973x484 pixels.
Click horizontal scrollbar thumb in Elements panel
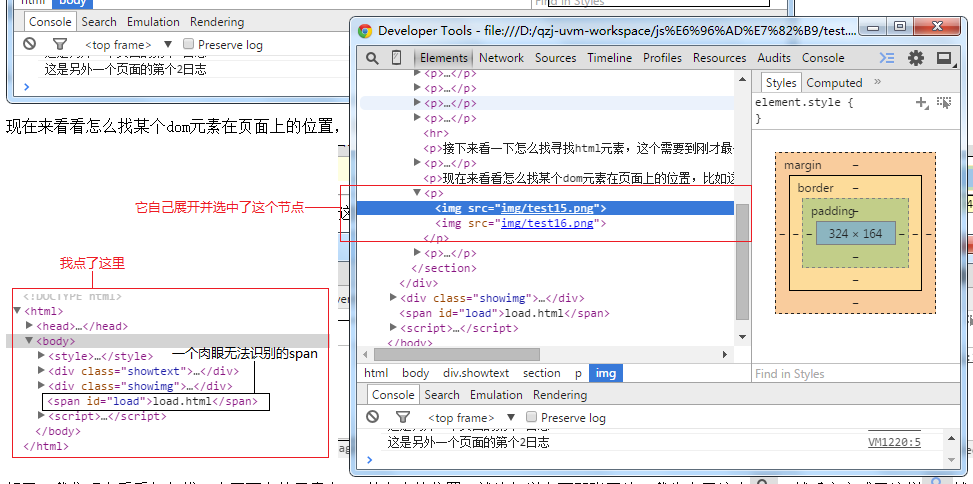click(x=457, y=354)
